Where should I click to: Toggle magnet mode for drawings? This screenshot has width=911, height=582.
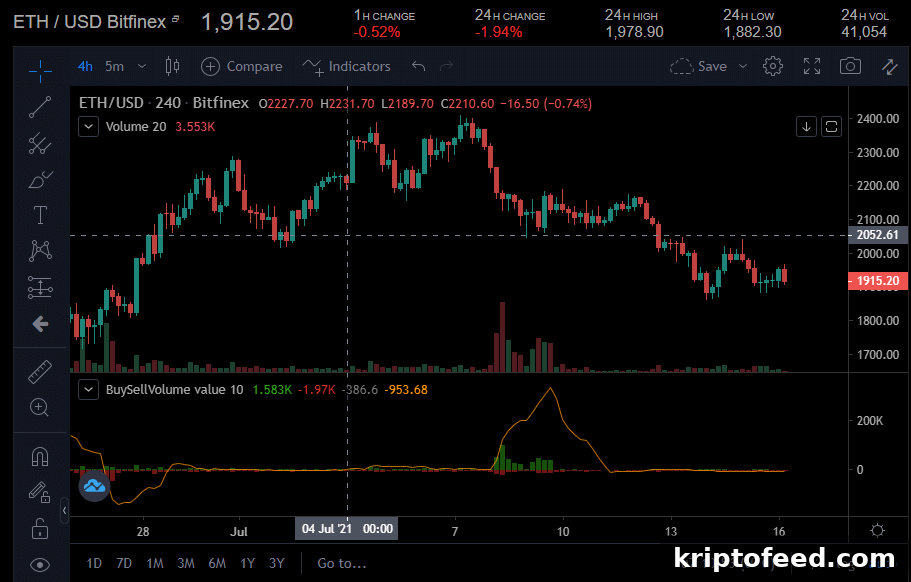click(40, 457)
